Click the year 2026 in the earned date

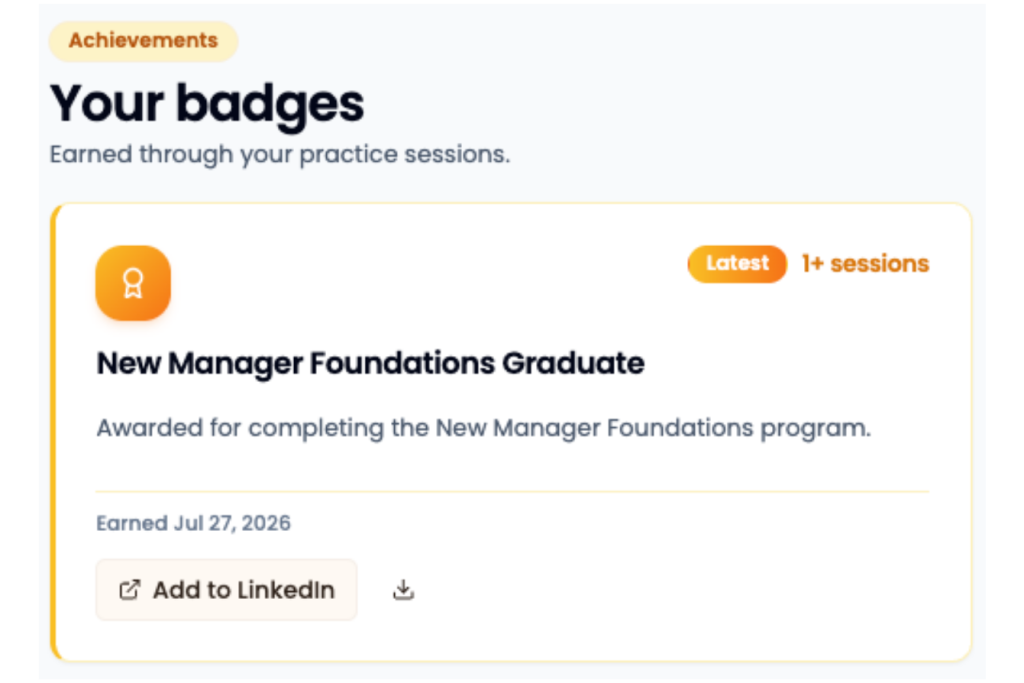[x=266, y=523]
